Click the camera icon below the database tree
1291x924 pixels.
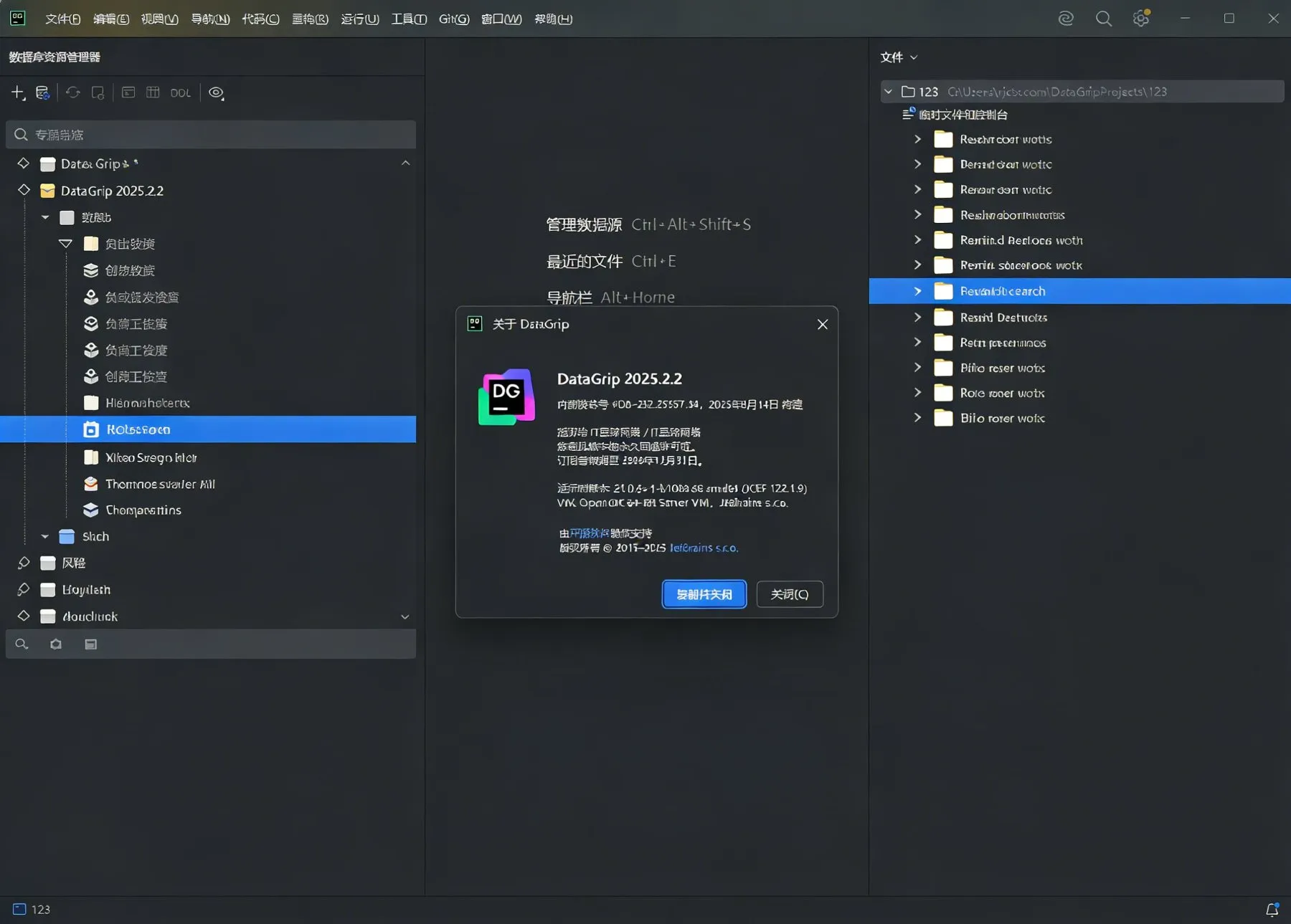tap(56, 644)
